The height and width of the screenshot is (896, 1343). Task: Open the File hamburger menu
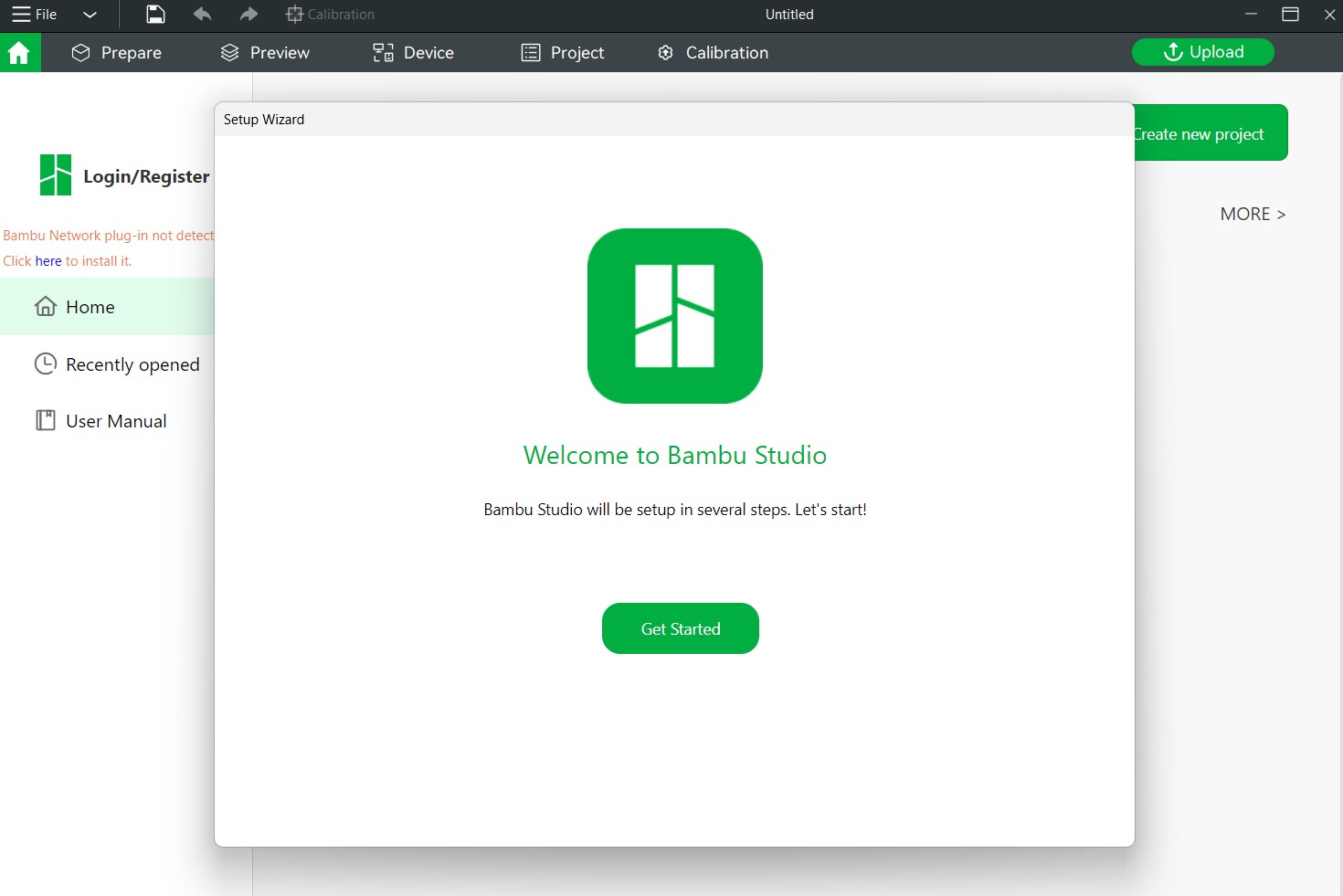coord(34,15)
